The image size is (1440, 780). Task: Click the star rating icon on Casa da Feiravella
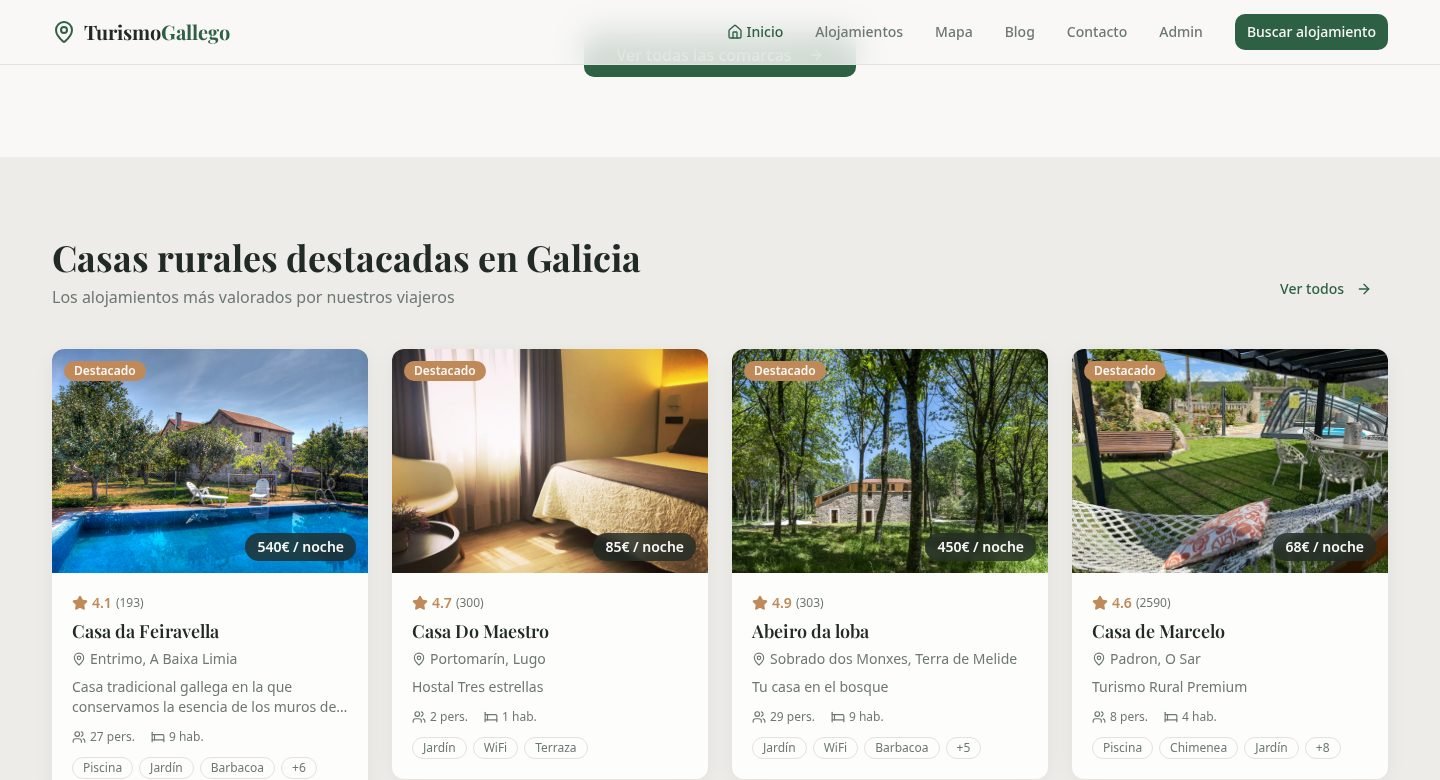(x=80, y=603)
